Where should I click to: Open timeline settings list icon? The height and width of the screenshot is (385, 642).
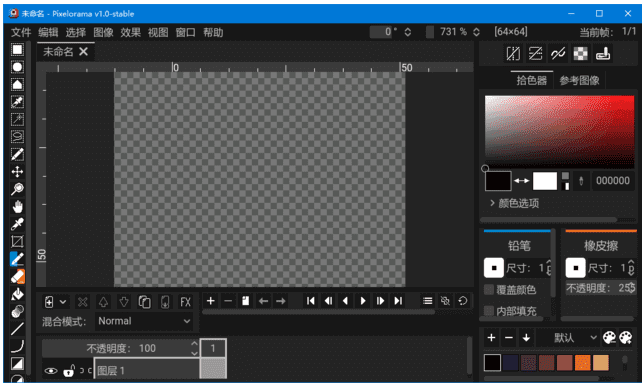coord(427,301)
